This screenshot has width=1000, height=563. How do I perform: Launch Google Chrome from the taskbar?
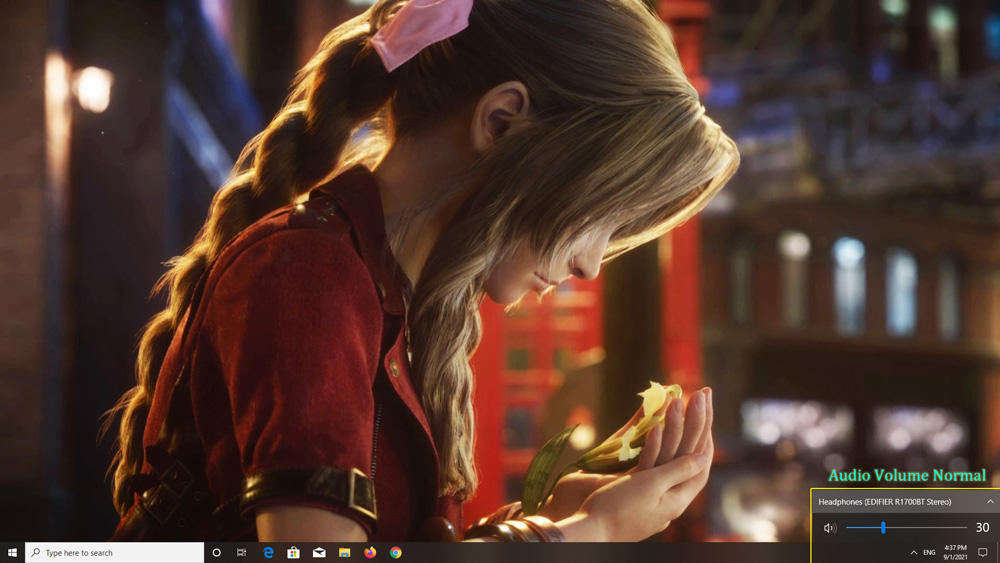click(395, 553)
